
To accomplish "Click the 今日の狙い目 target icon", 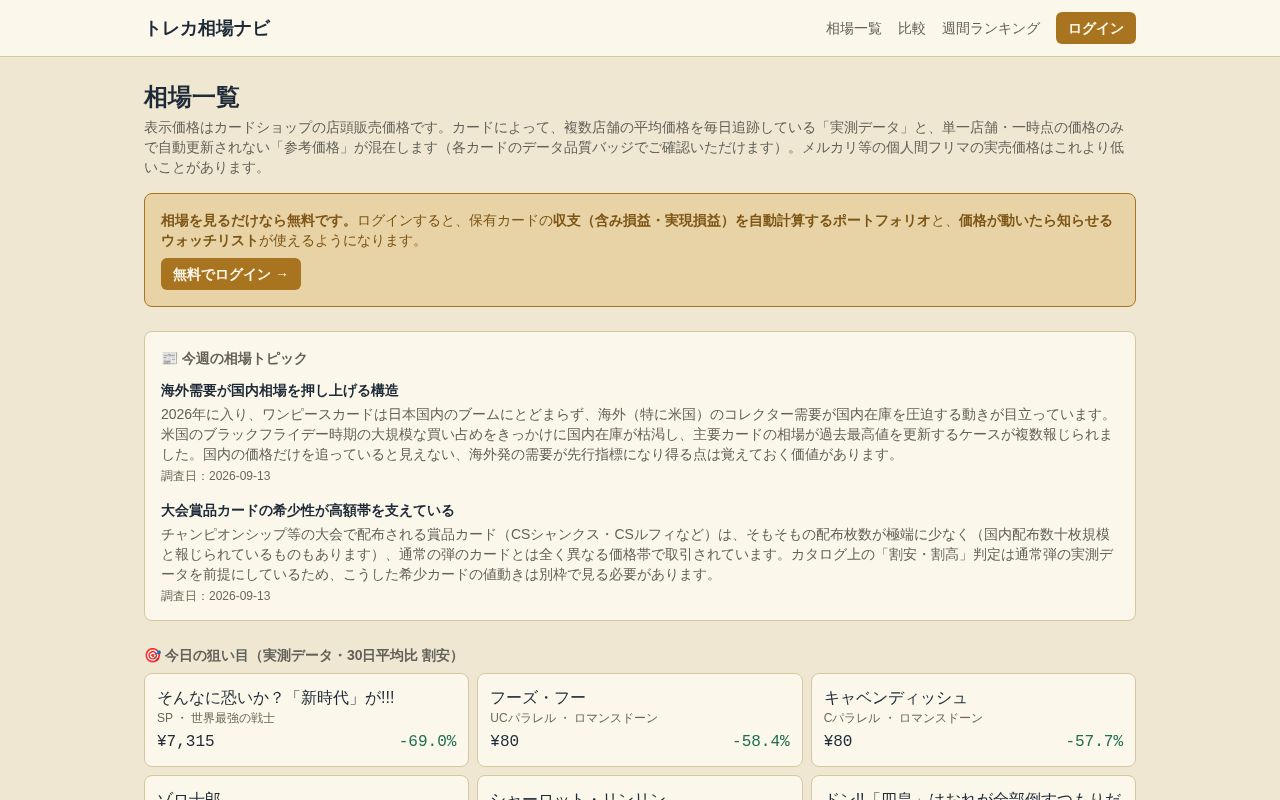I will pos(152,655).
